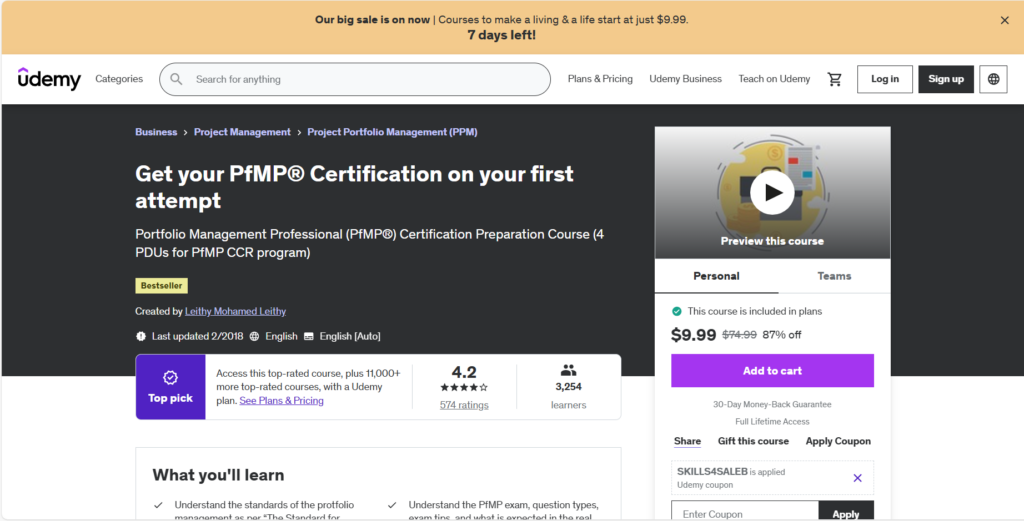
Task: Click the coupon Apply button
Action: pos(846,512)
